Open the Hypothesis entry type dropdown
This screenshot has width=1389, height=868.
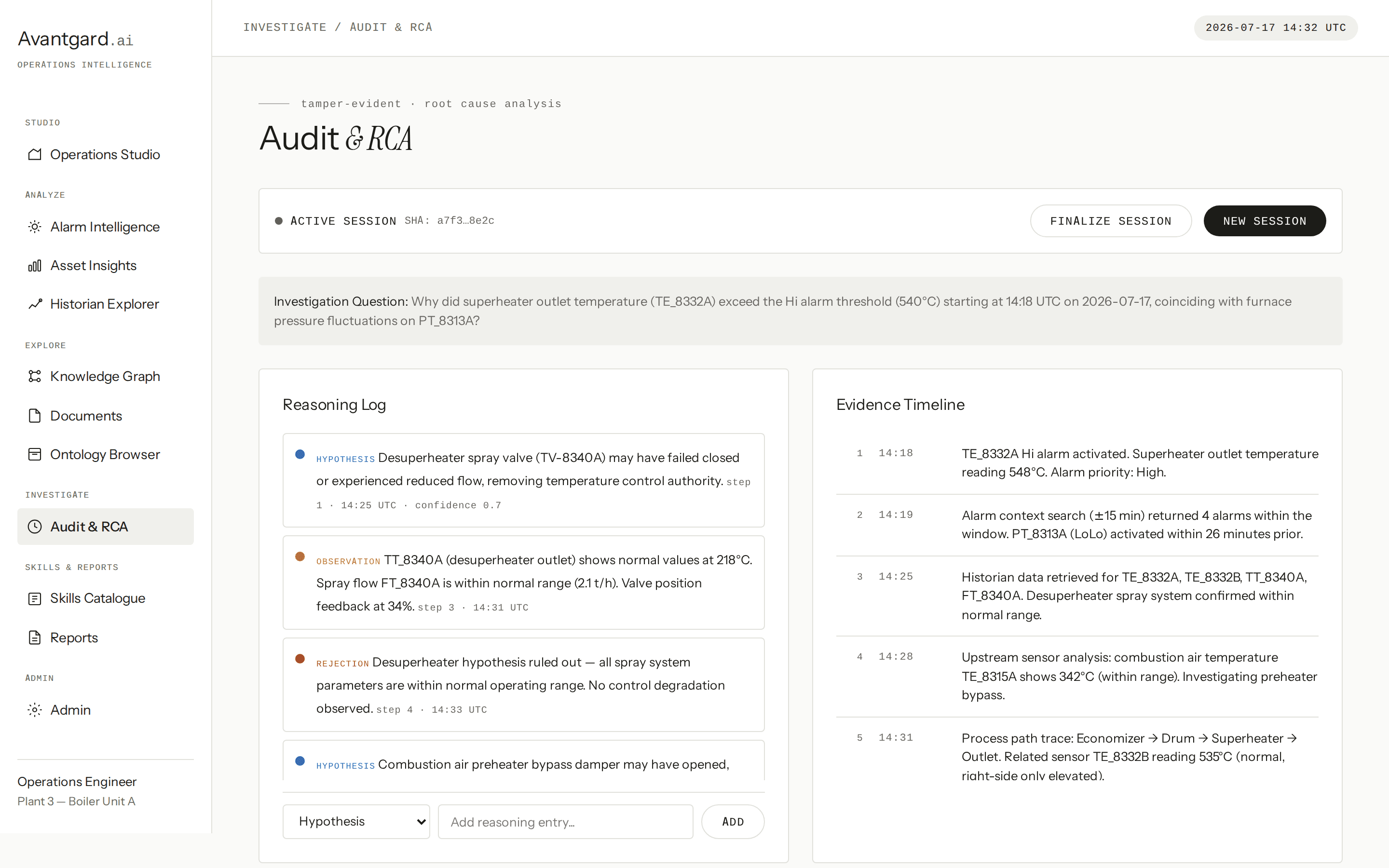point(356,822)
